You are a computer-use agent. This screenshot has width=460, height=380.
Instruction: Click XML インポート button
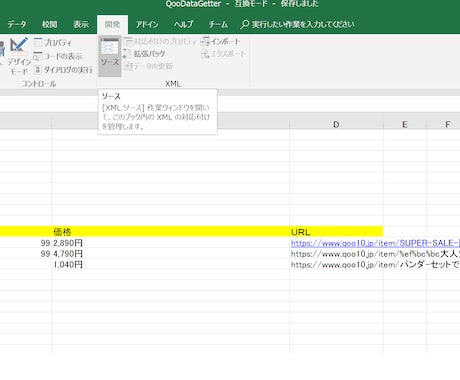[220, 42]
